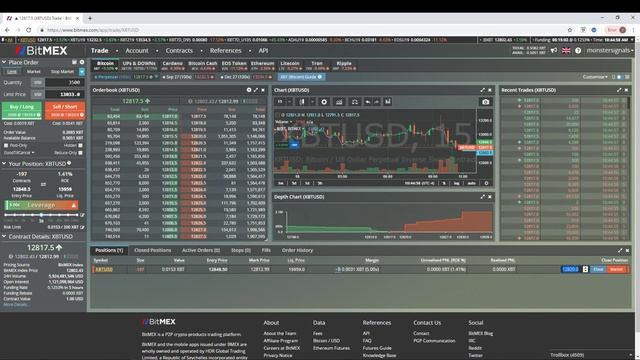Open the announcements megaphone icon
The width and height of the screenshot is (640, 360).
554,51
